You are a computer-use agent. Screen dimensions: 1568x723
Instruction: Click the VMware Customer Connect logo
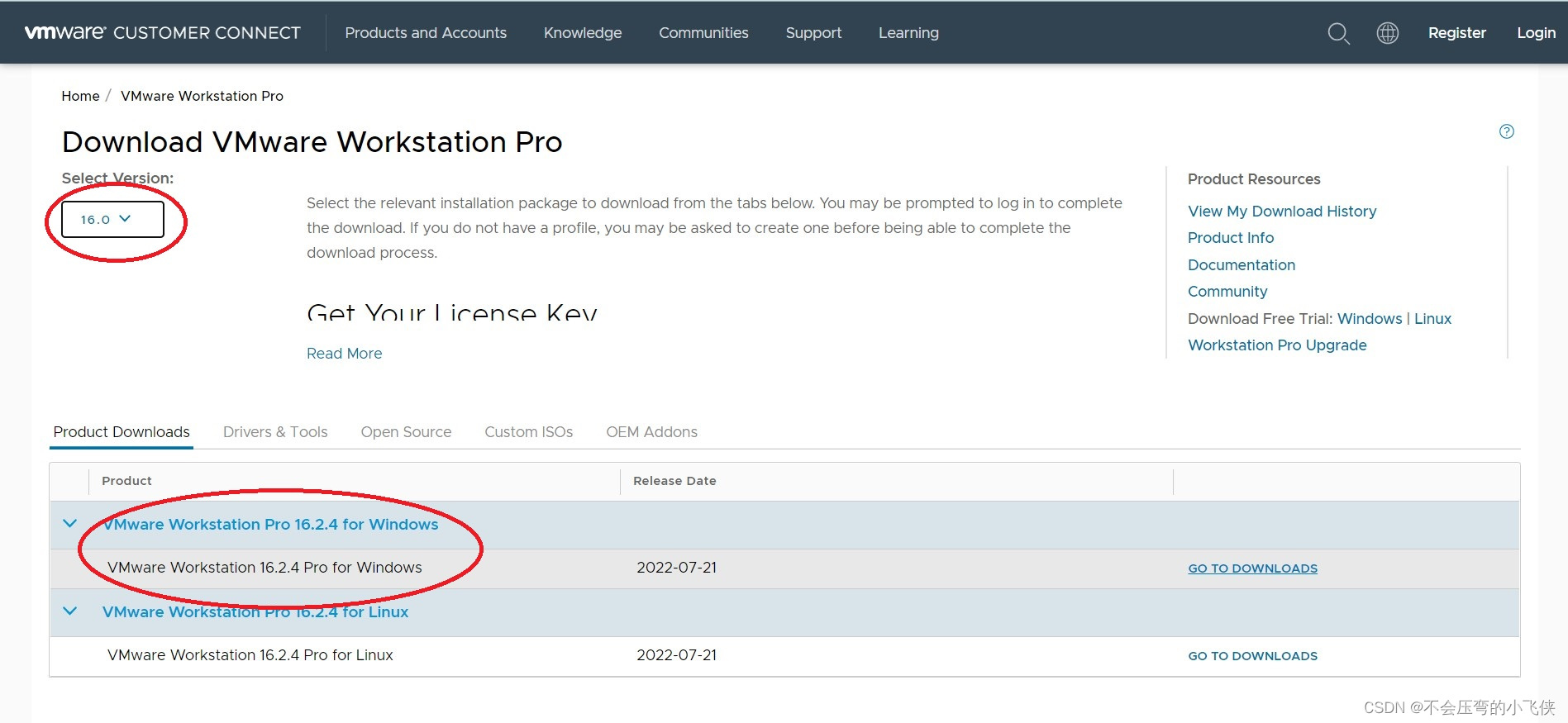click(163, 33)
